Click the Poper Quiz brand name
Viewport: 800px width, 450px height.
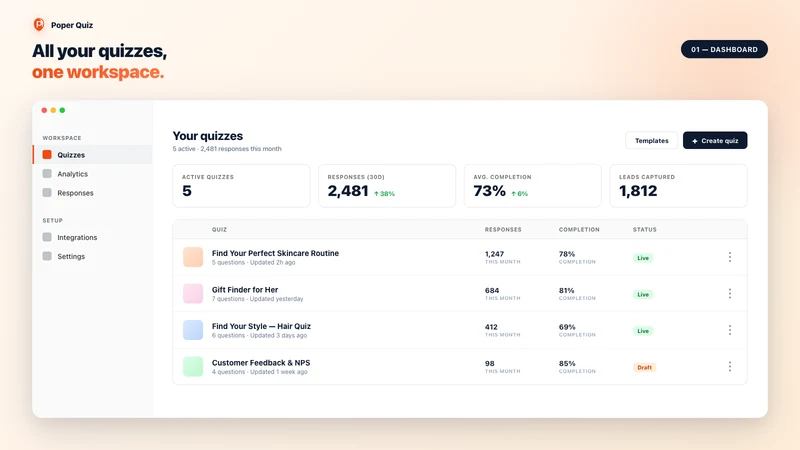[72, 25]
